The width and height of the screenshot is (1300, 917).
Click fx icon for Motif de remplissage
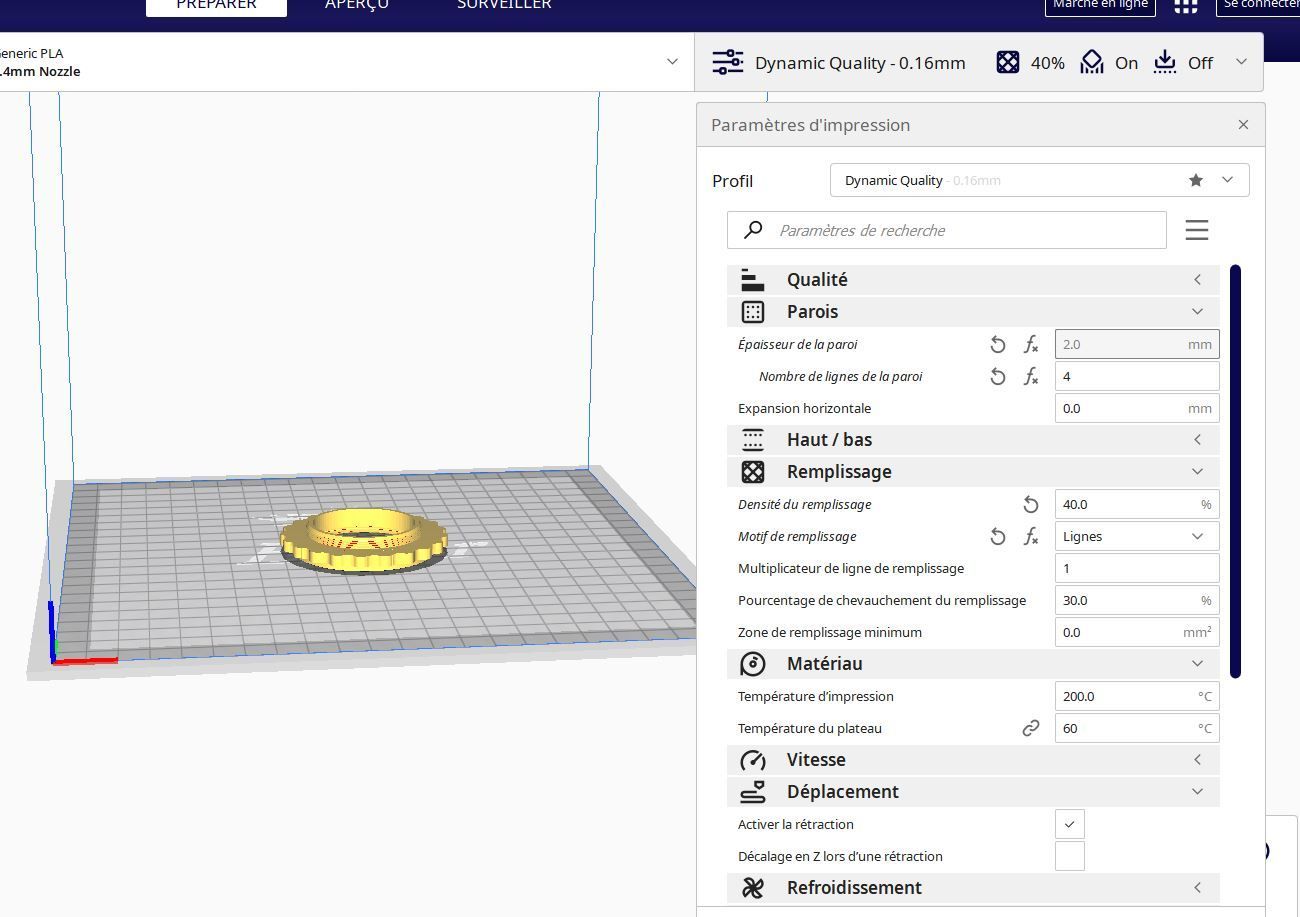coord(1031,536)
